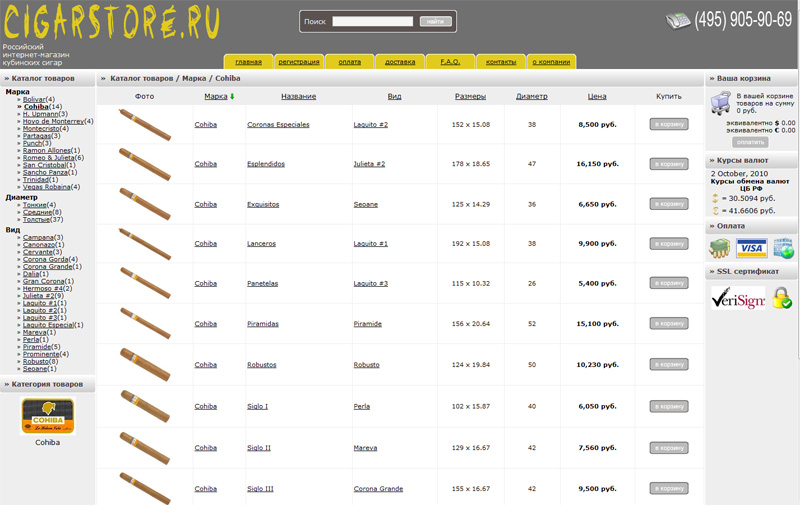Sort table by Диаметр column
The image size is (800, 505).
tap(532, 96)
